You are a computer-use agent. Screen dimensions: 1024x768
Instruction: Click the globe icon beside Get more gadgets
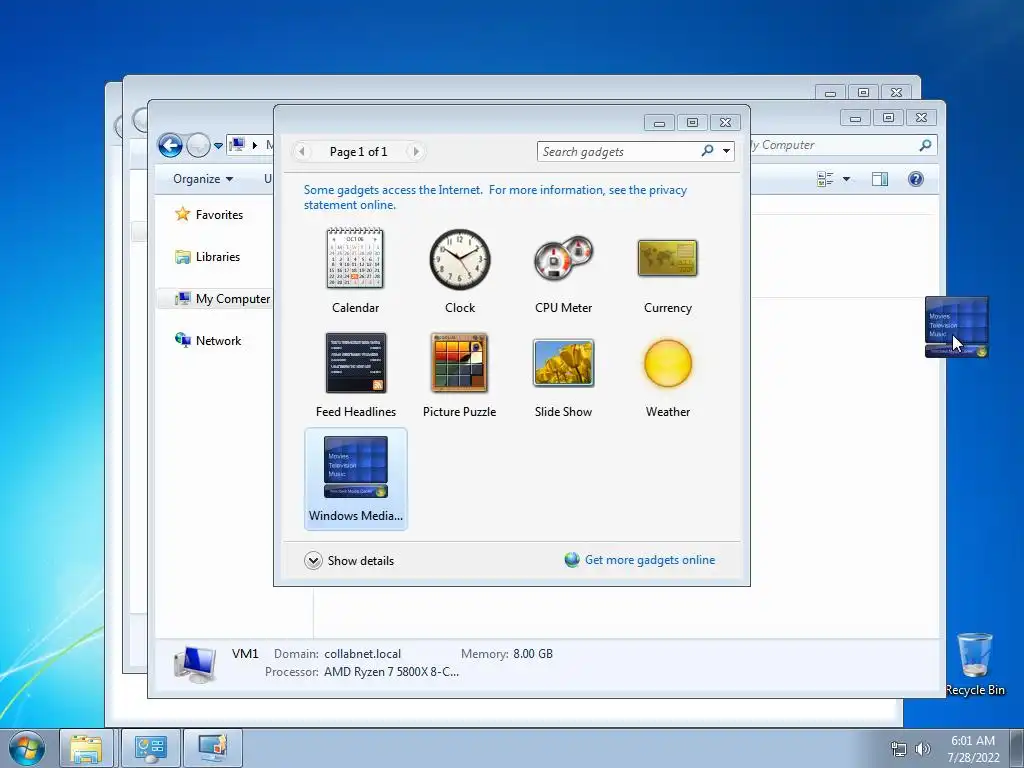(572, 560)
